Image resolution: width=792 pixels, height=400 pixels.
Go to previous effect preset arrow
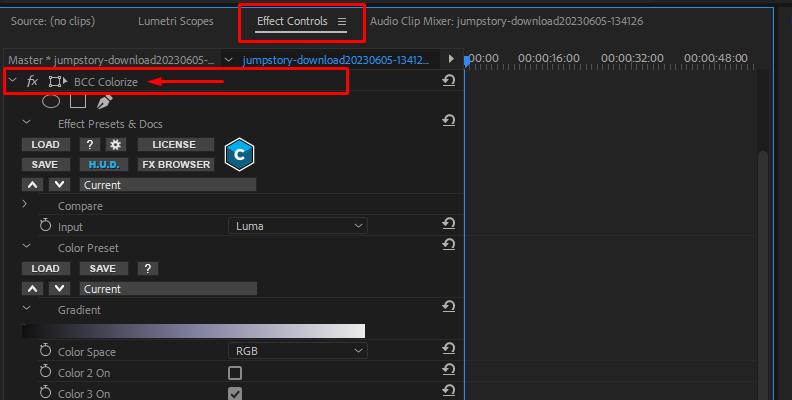32,184
